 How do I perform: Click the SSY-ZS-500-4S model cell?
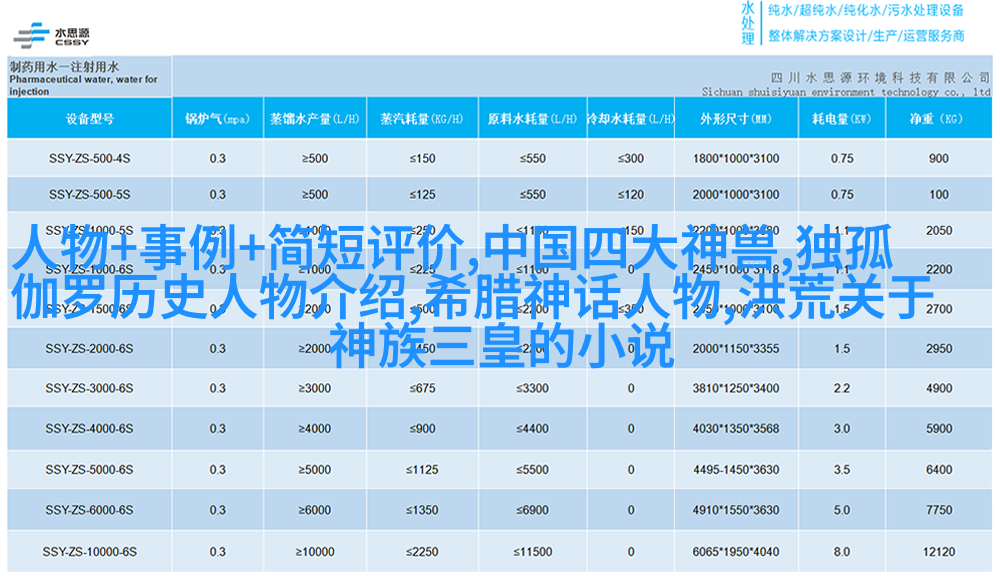click(x=89, y=158)
